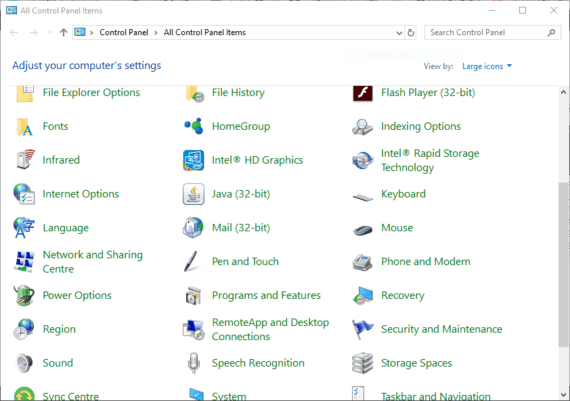Click the Sound speaker icon
Image resolution: width=570 pixels, height=401 pixels.
pos(24,363)
